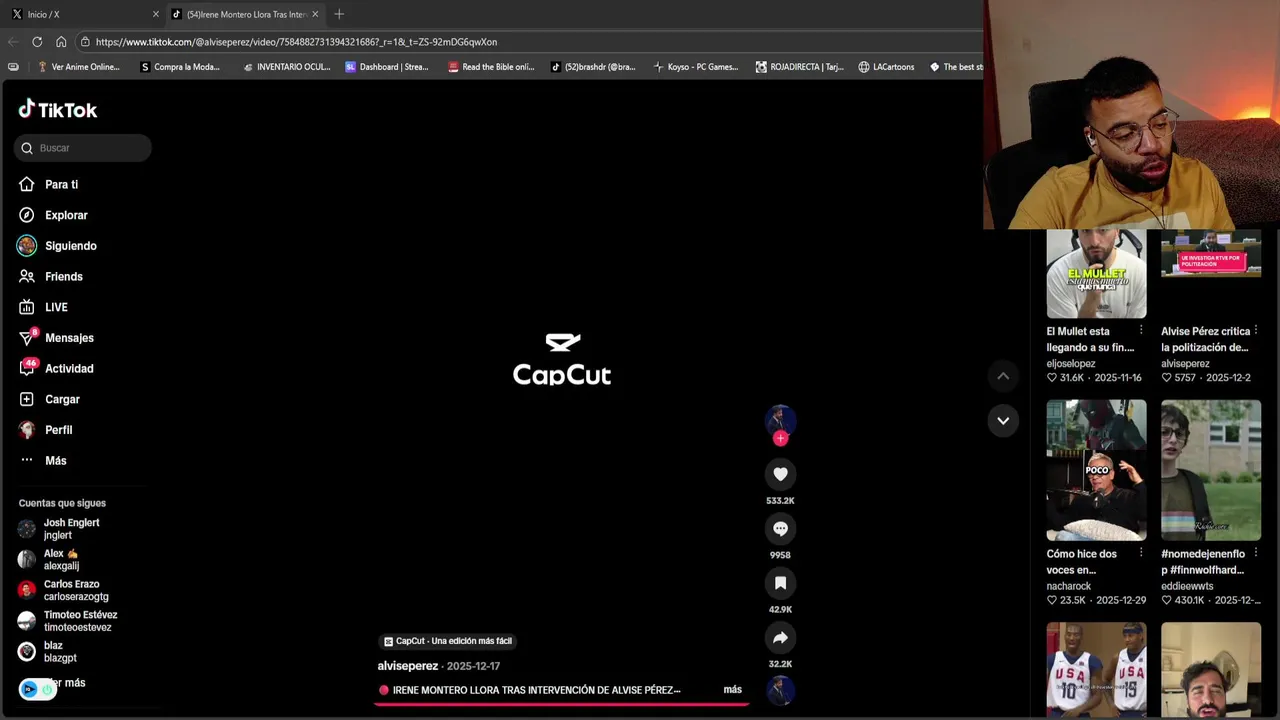Viewport: 1280px width, 720px height.
Task: Like the video with heart icon
Action: (x=780, y=474)
